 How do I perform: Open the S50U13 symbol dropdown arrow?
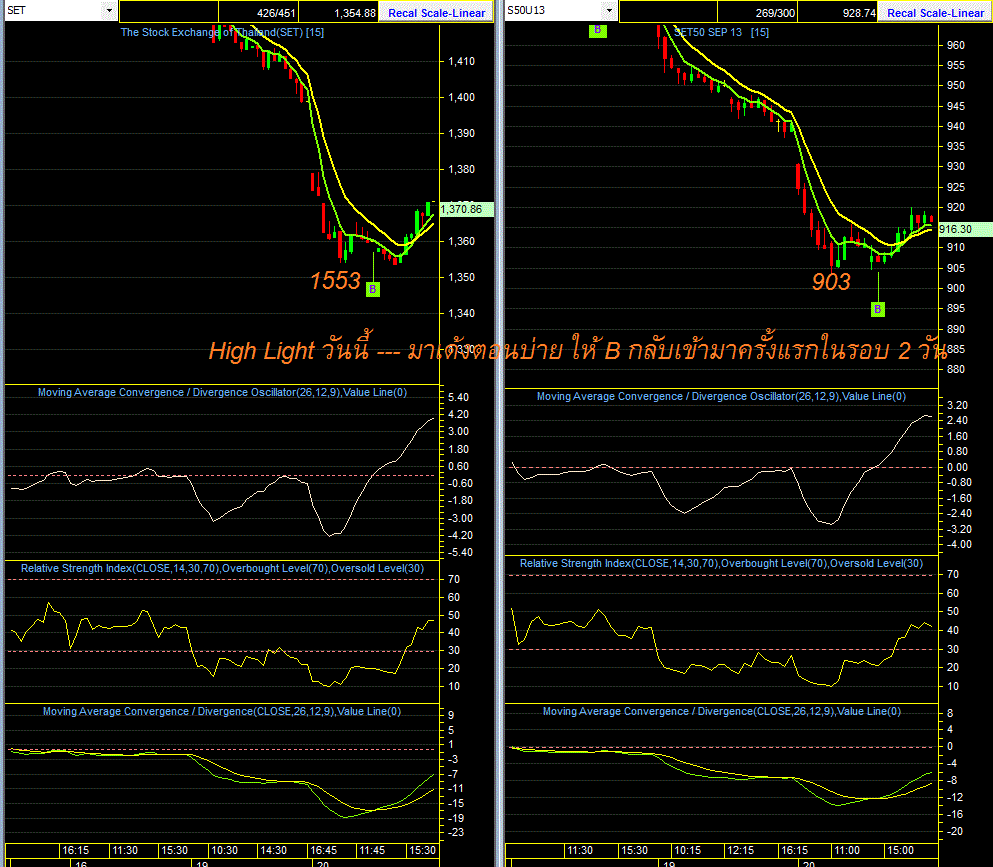tap(609, 11)
